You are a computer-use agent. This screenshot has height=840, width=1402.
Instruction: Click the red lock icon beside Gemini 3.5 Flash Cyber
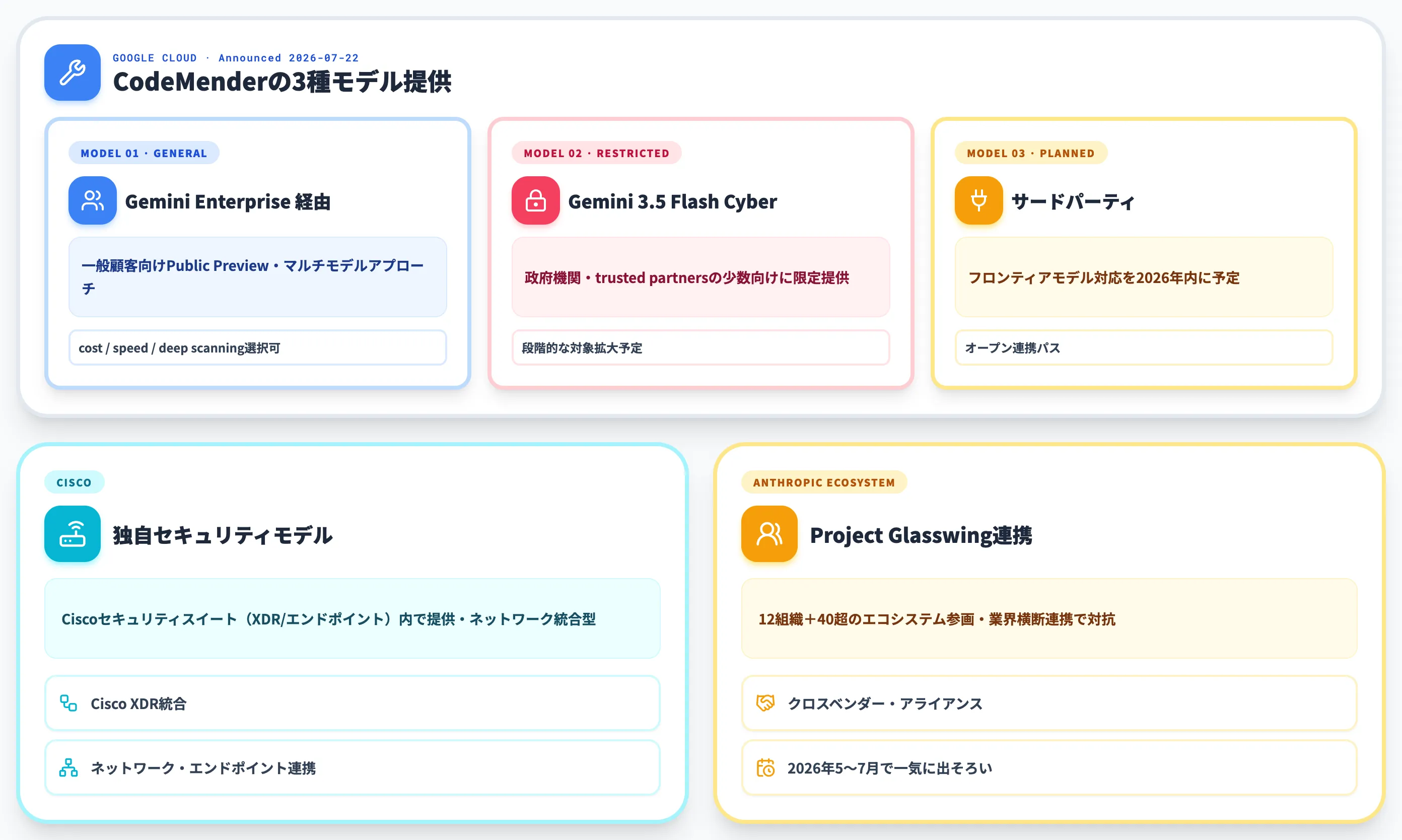[x=535, y=200]
